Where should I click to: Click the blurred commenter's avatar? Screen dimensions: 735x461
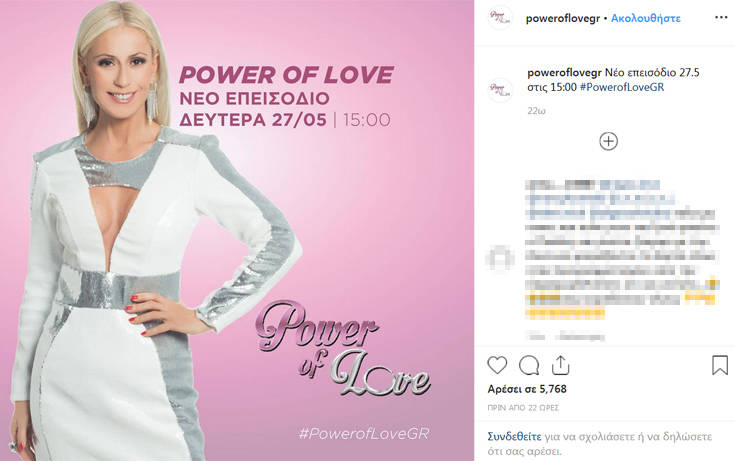click(x=500, y=257)
